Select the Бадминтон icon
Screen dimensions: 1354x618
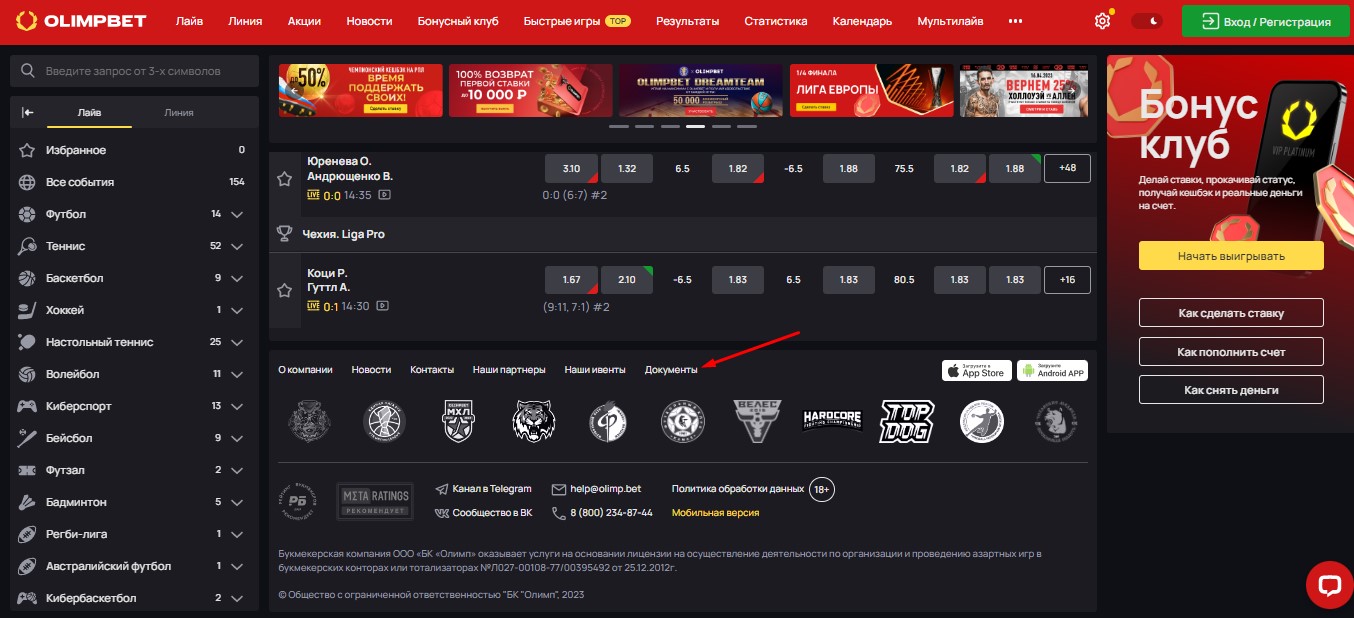tap(28, 502)
